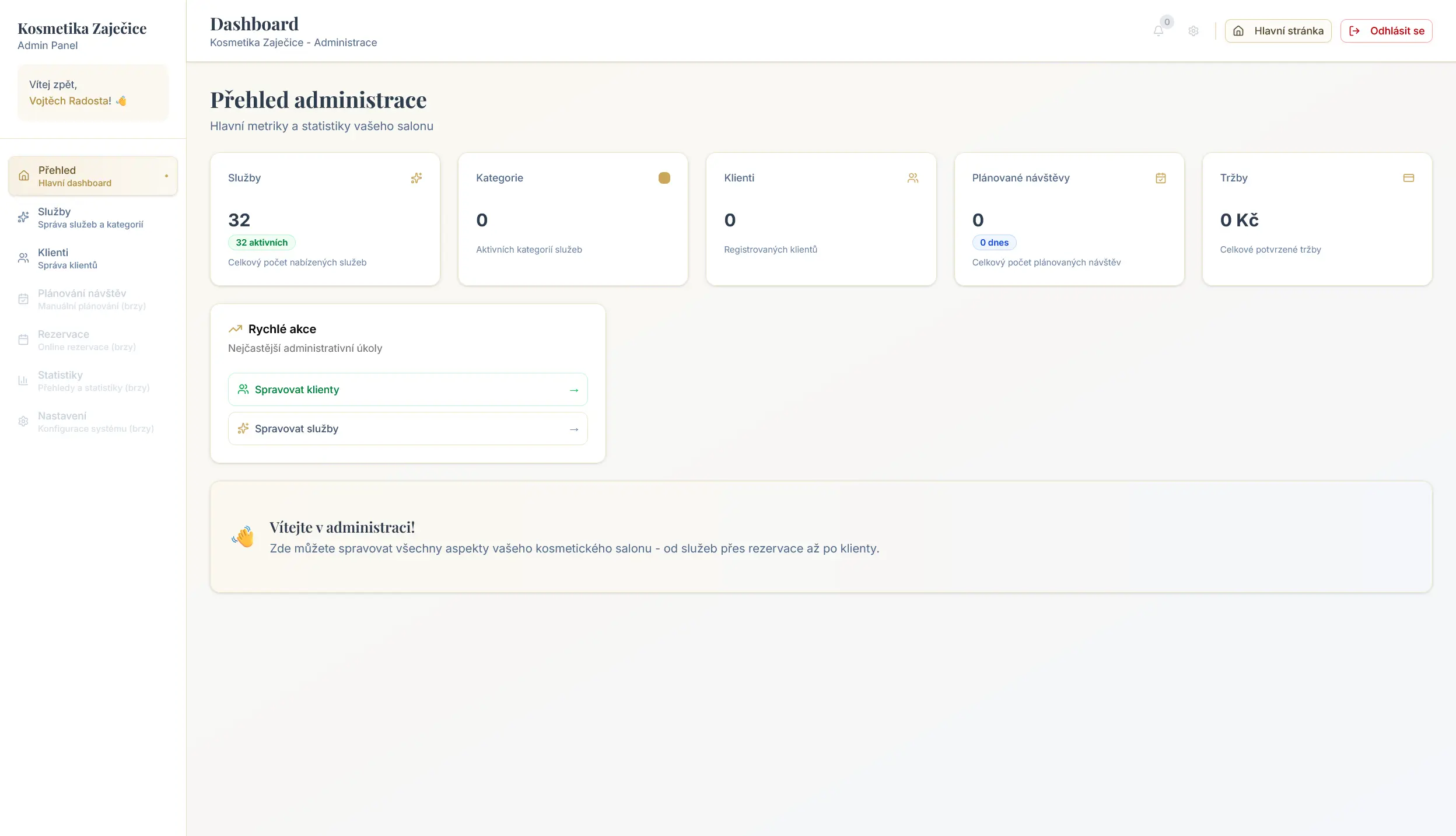Click the credit card icon on Tržby card

point(1409,178)
